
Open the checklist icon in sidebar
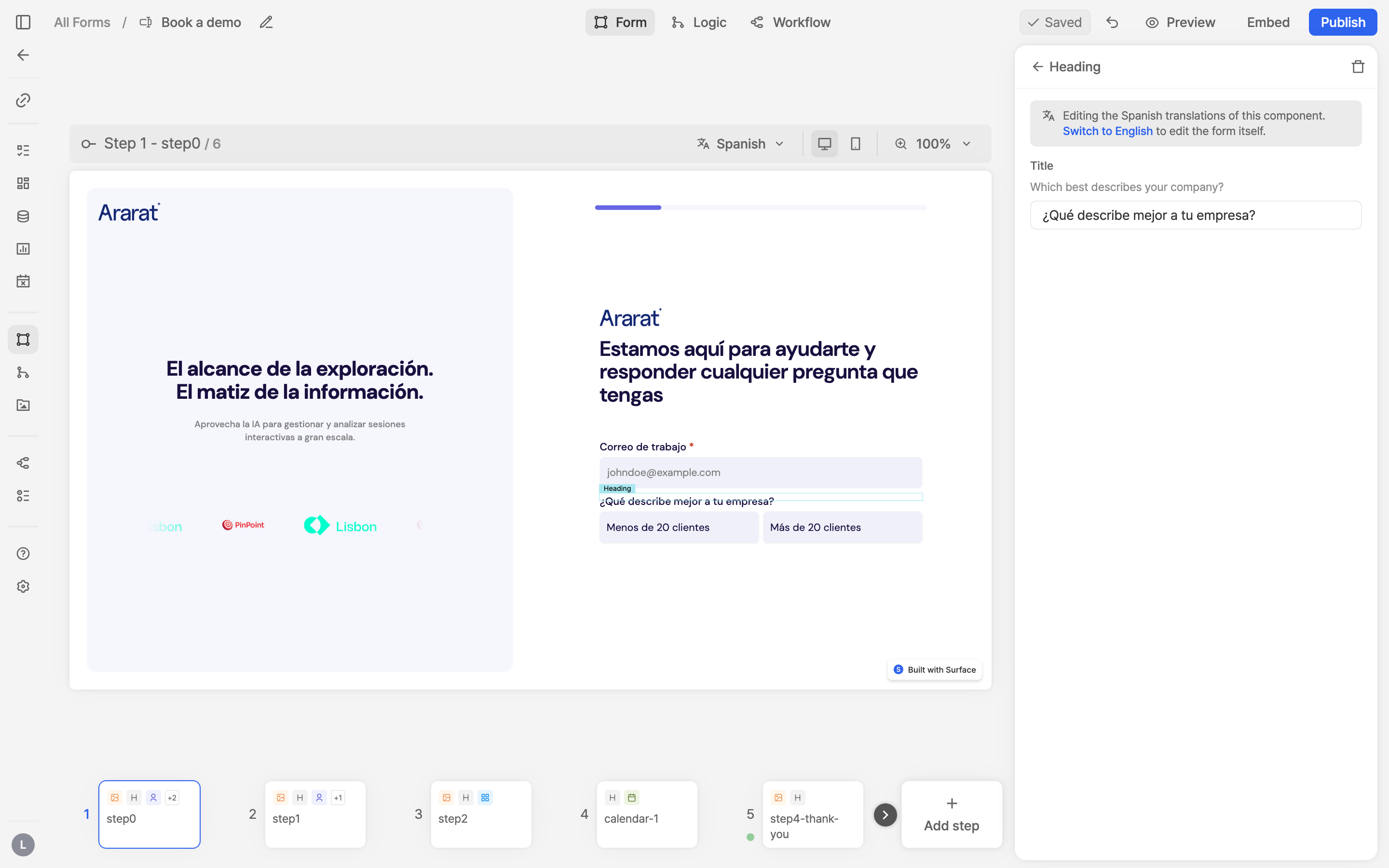click(x=23, y=150)
